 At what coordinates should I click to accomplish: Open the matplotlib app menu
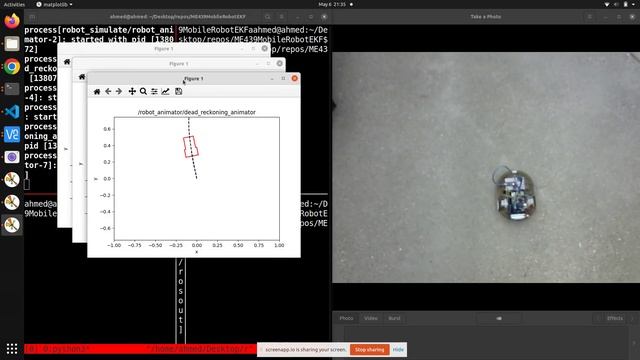pyautogui.click(x=54, y=4)
